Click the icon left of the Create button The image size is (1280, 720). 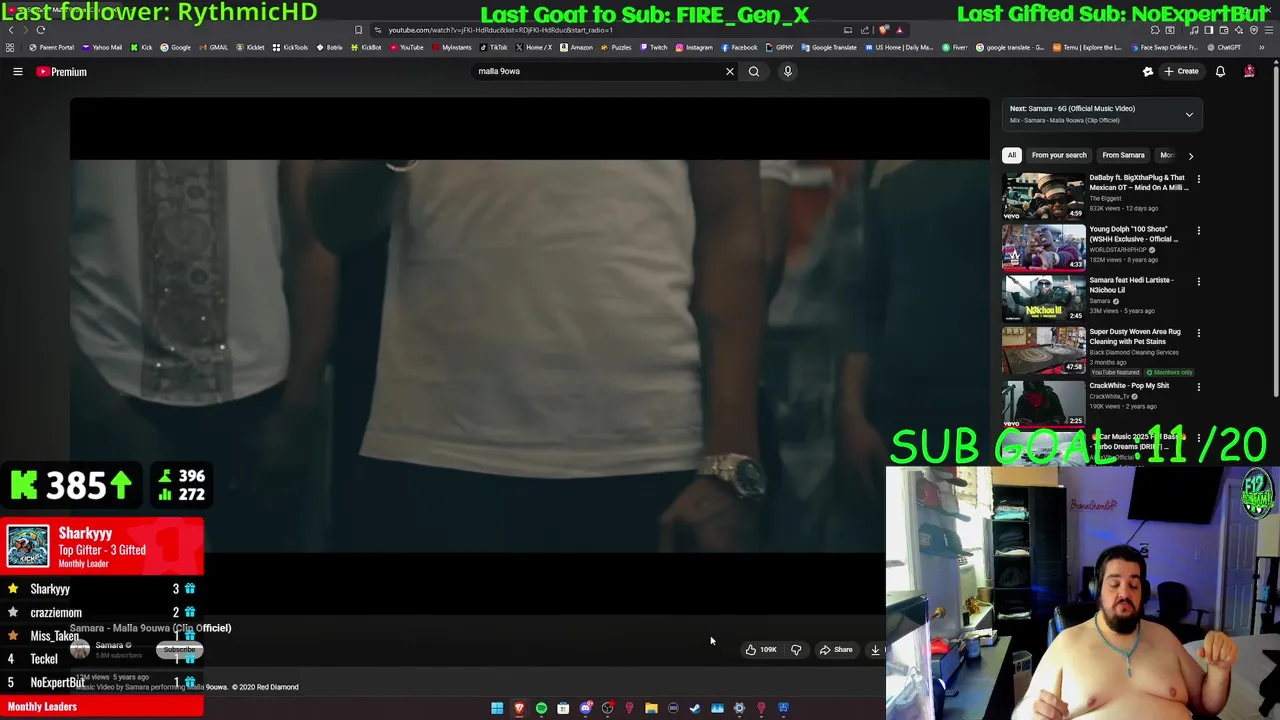pyautogui.click(x=1148, y=71)
